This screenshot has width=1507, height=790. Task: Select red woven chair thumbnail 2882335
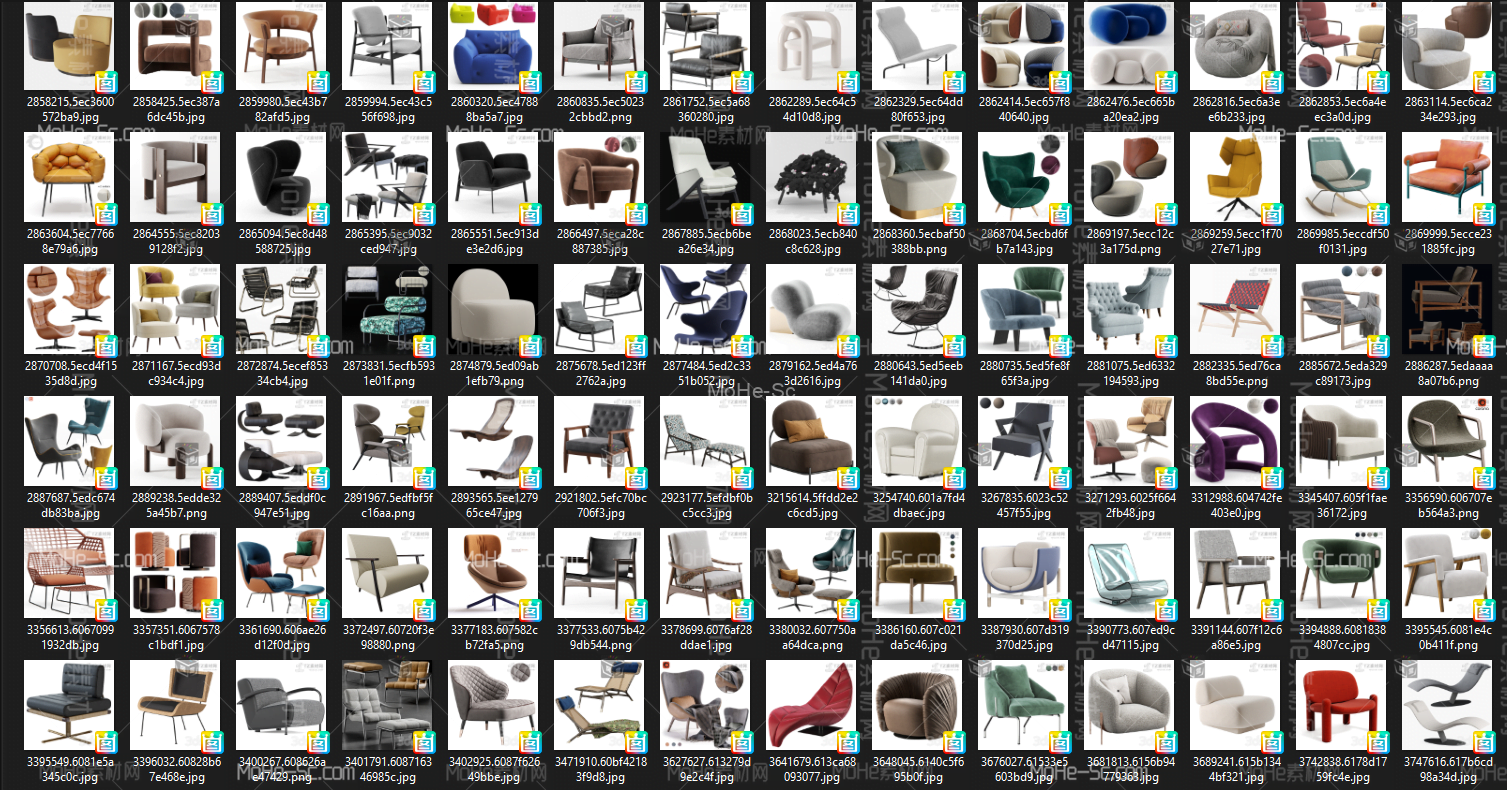(1233, 309)
